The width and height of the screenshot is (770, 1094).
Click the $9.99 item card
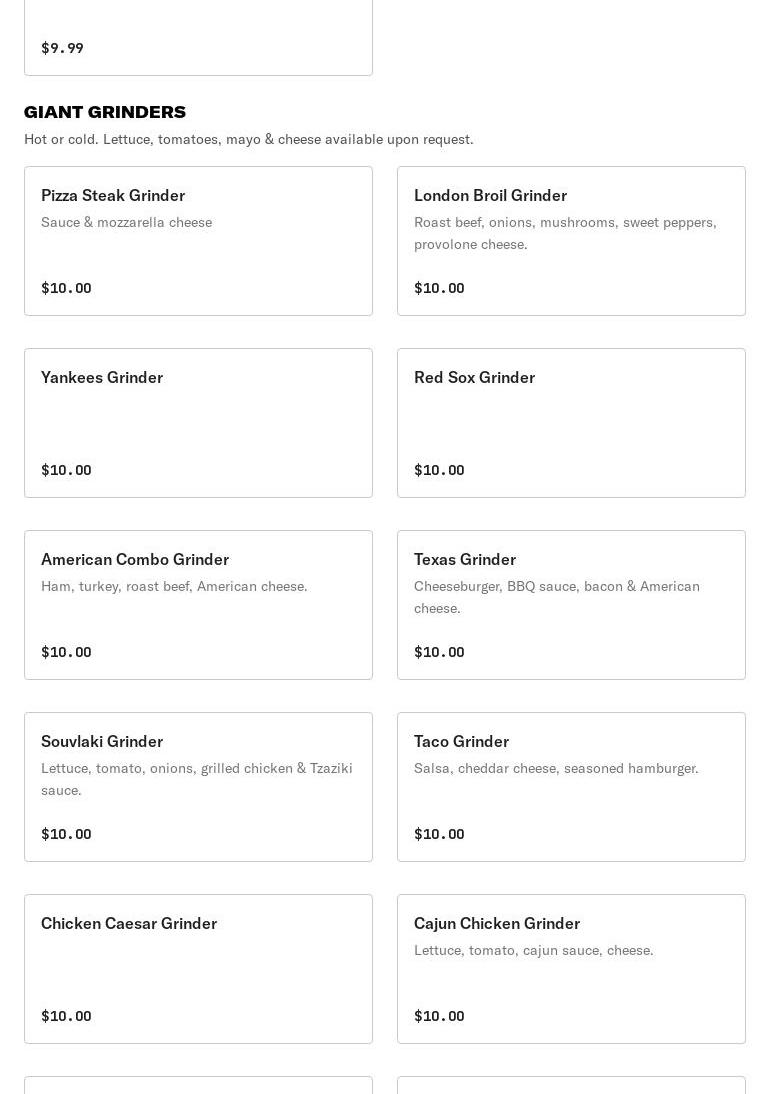tap(198, 40)
